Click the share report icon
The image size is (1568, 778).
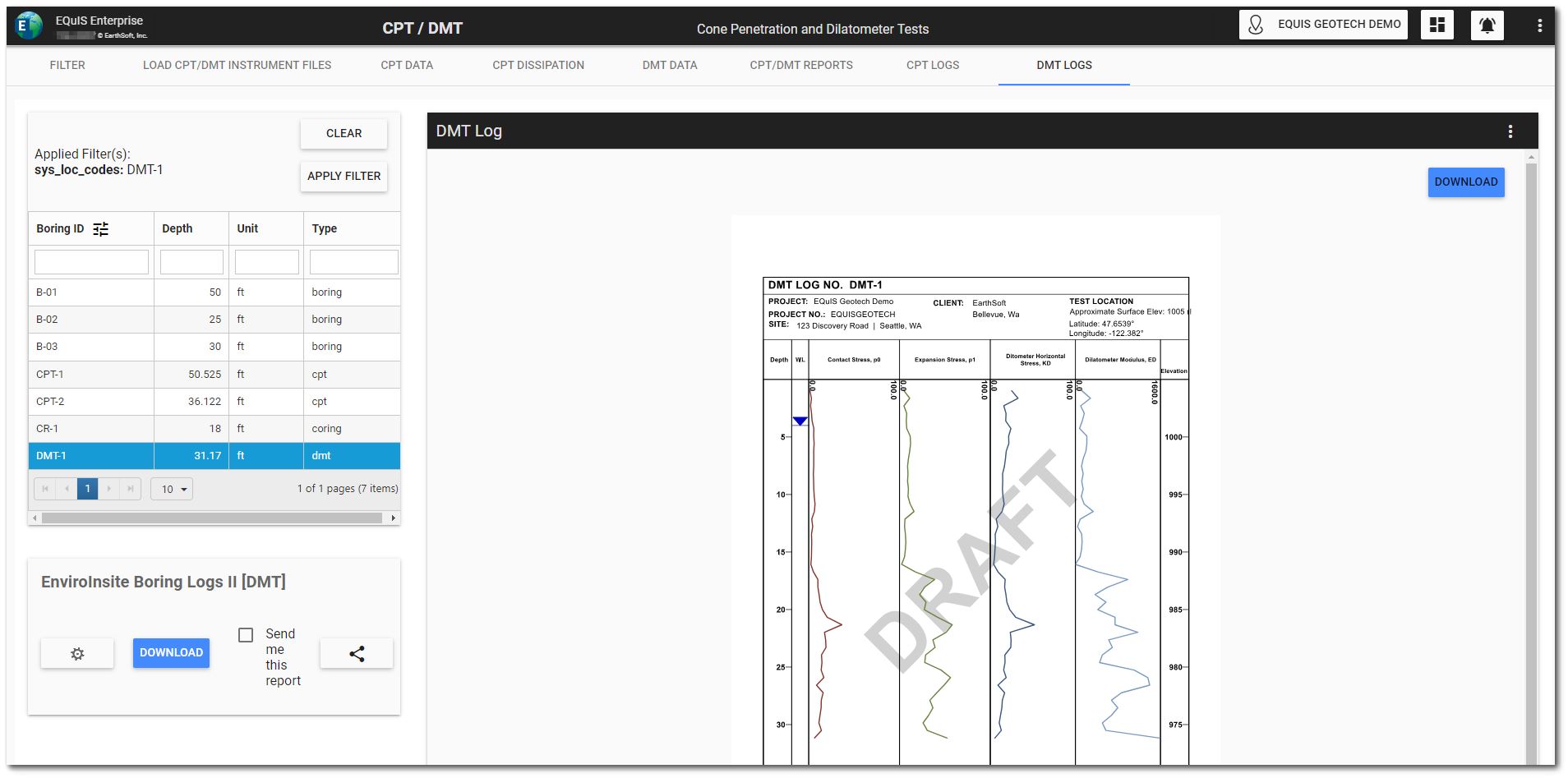coord(357,654)
